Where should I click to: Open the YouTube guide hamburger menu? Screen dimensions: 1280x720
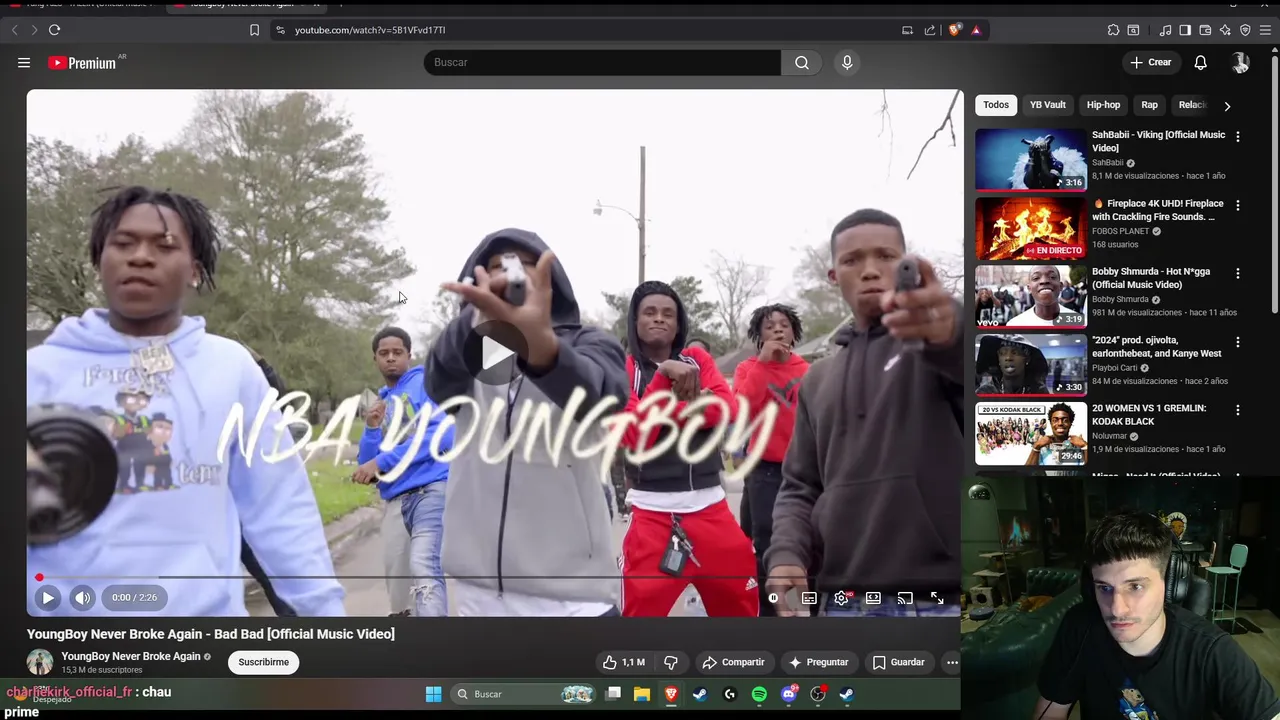click(24, 62)
